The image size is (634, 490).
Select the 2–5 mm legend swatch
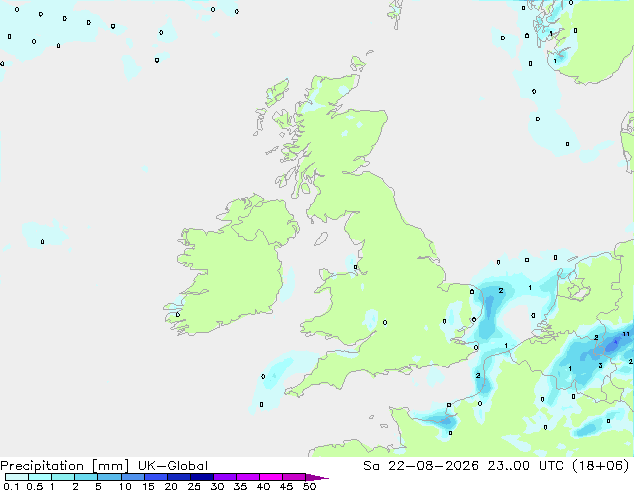[x=86, y=477]
